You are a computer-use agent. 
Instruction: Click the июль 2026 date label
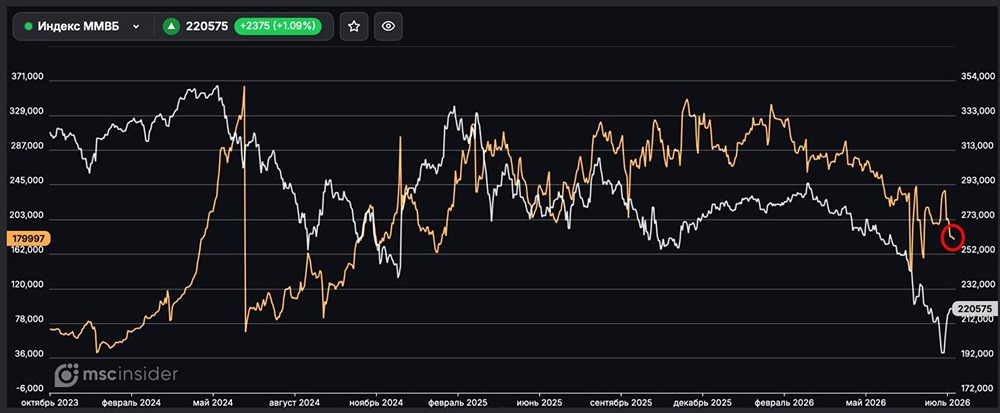[947, 403]
